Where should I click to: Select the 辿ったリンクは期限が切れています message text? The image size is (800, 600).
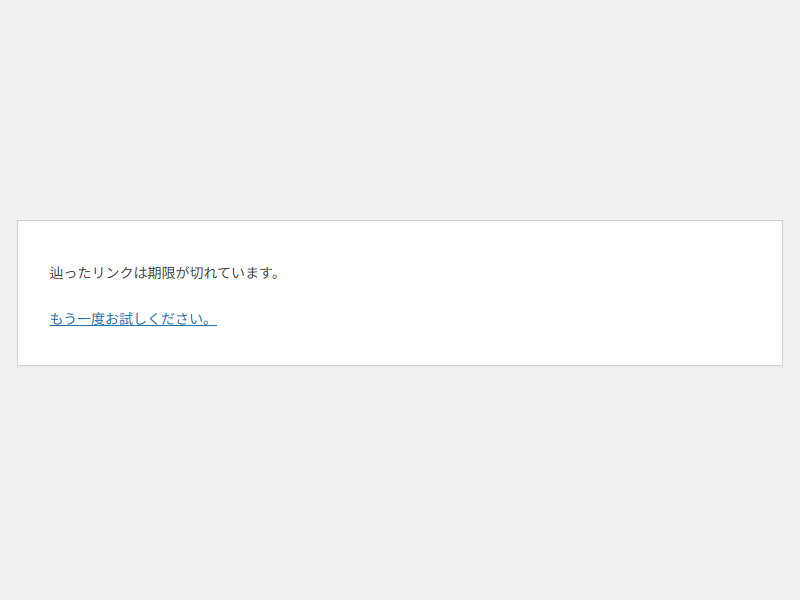(x=164, y=273)
